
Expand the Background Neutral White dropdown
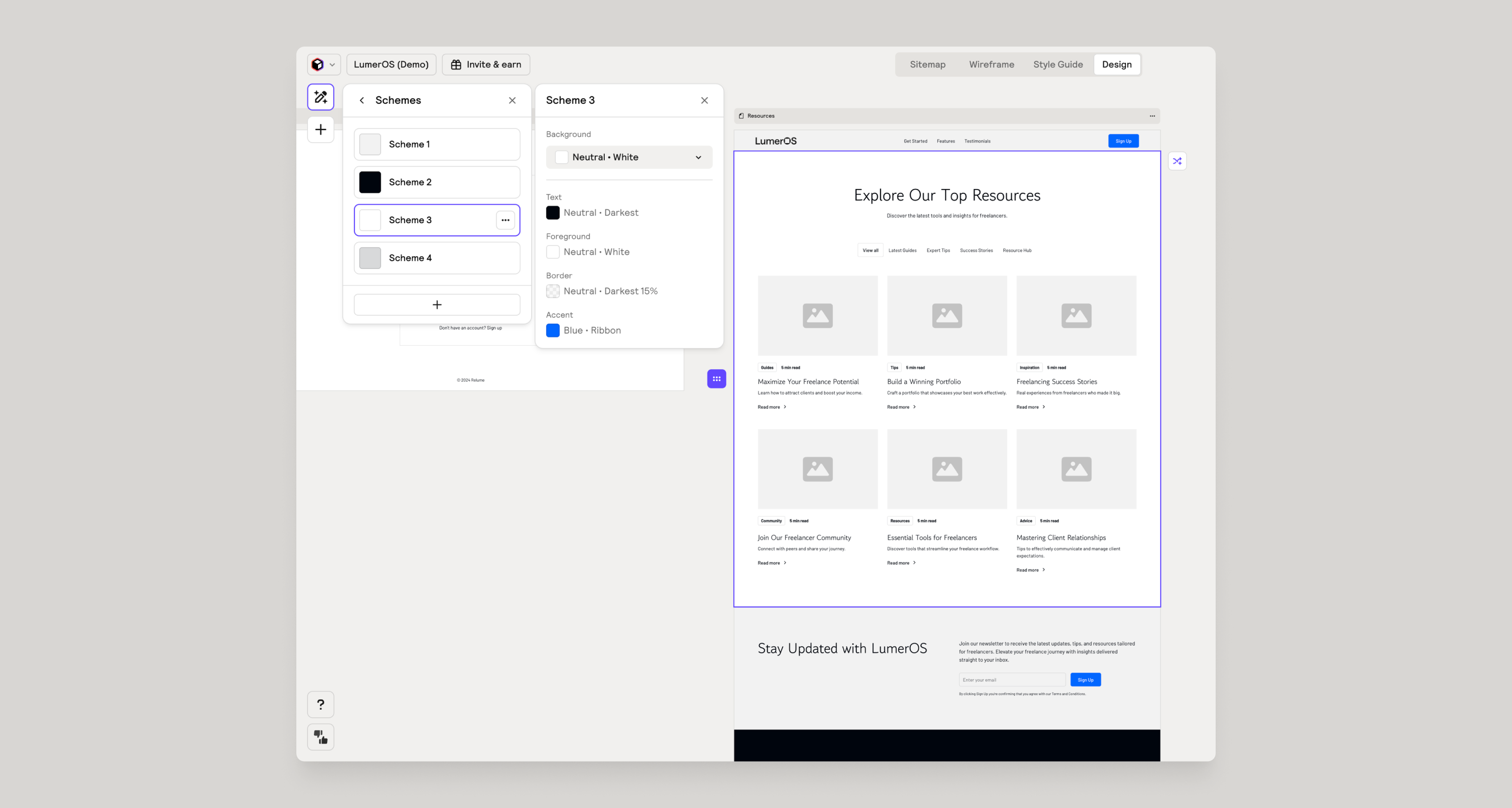pyautogui.click(x=628, y=157)
